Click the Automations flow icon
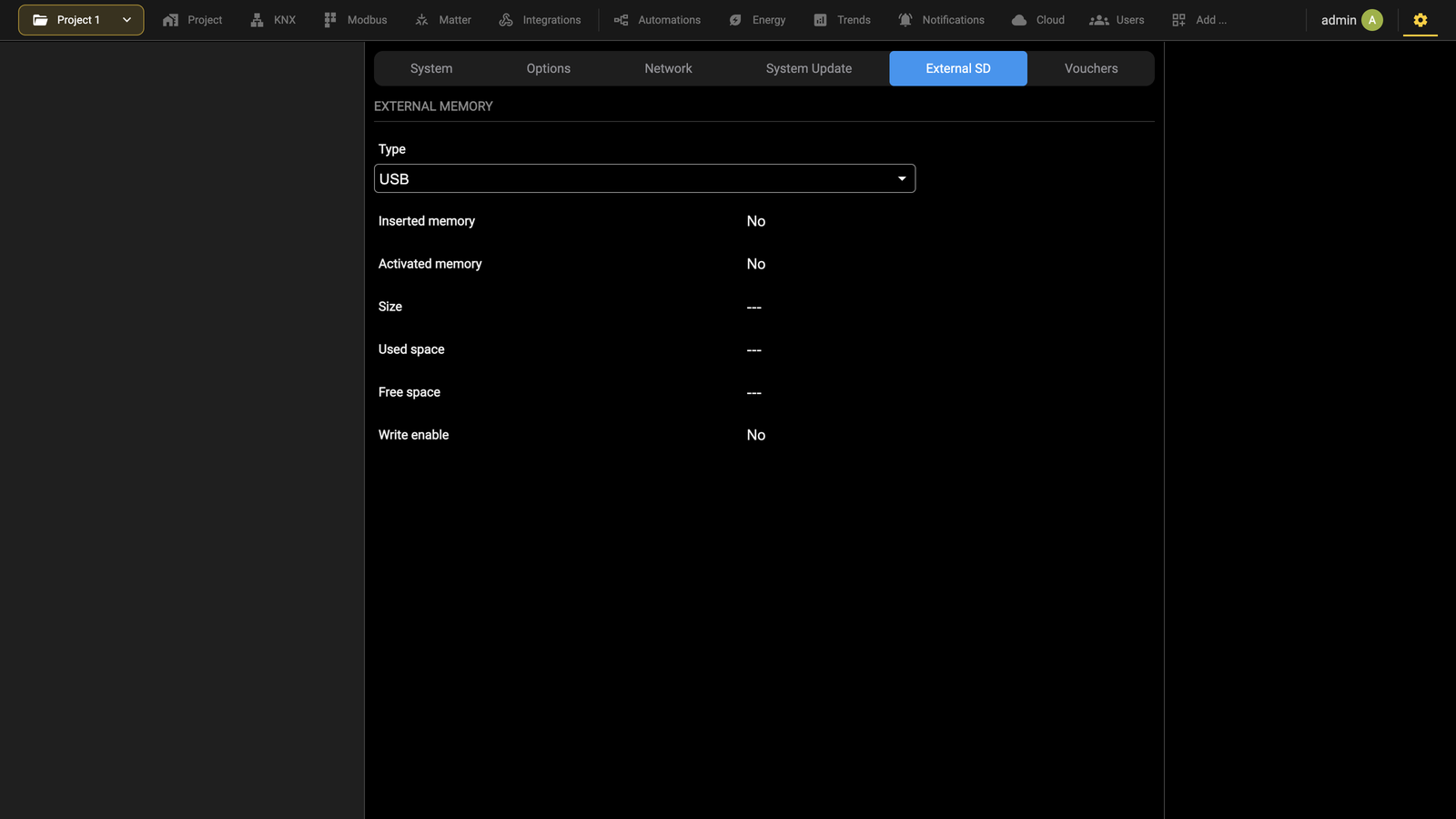The width and height of the screenshot is (1456, 819). (621, 20)
